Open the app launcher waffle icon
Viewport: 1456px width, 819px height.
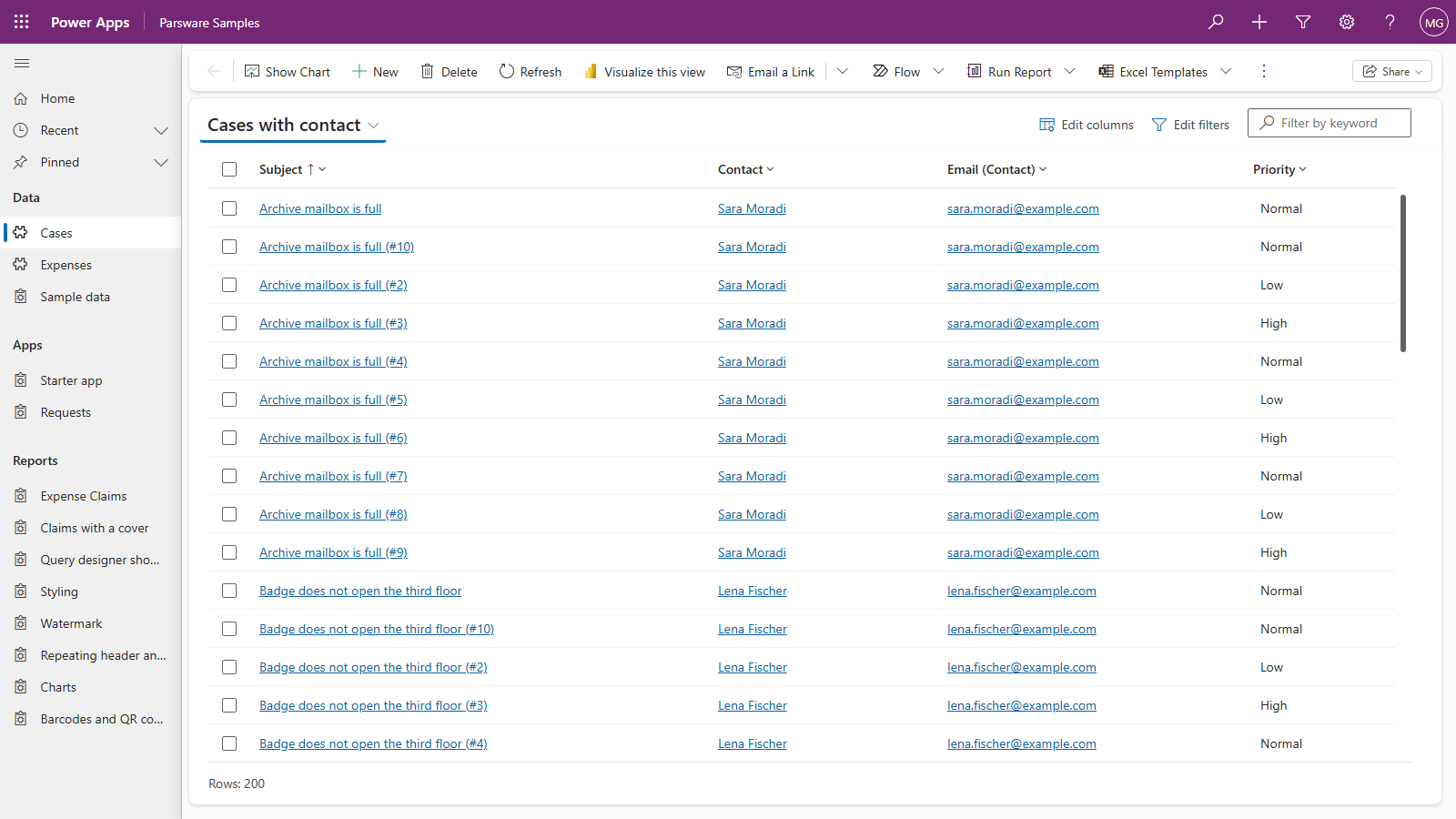[x=22, y=22]
